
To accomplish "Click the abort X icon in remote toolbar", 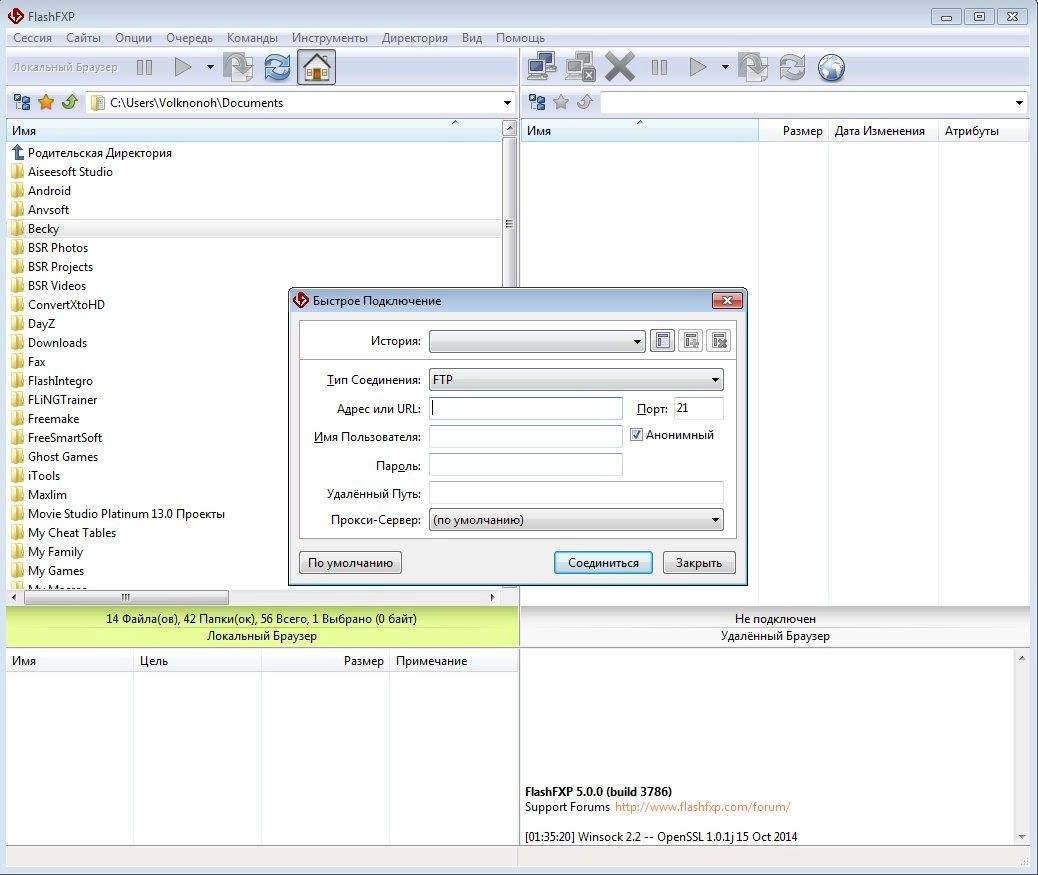I will click(x=620, y=67).
